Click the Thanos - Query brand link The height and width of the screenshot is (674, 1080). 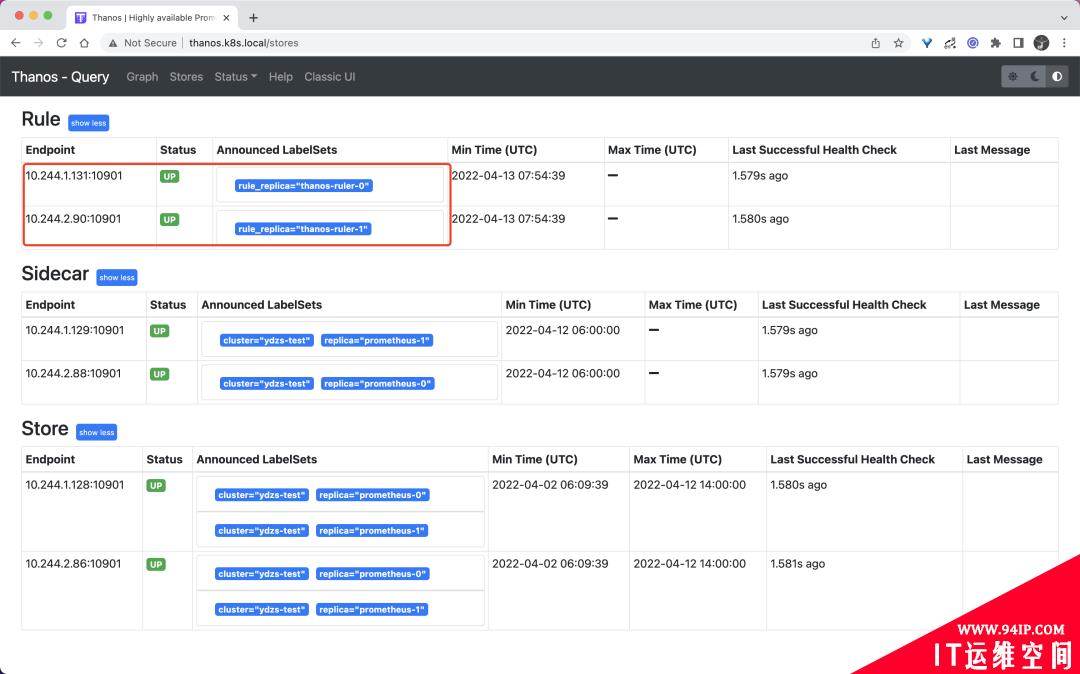pyautogui.click(x=60, y=76)
